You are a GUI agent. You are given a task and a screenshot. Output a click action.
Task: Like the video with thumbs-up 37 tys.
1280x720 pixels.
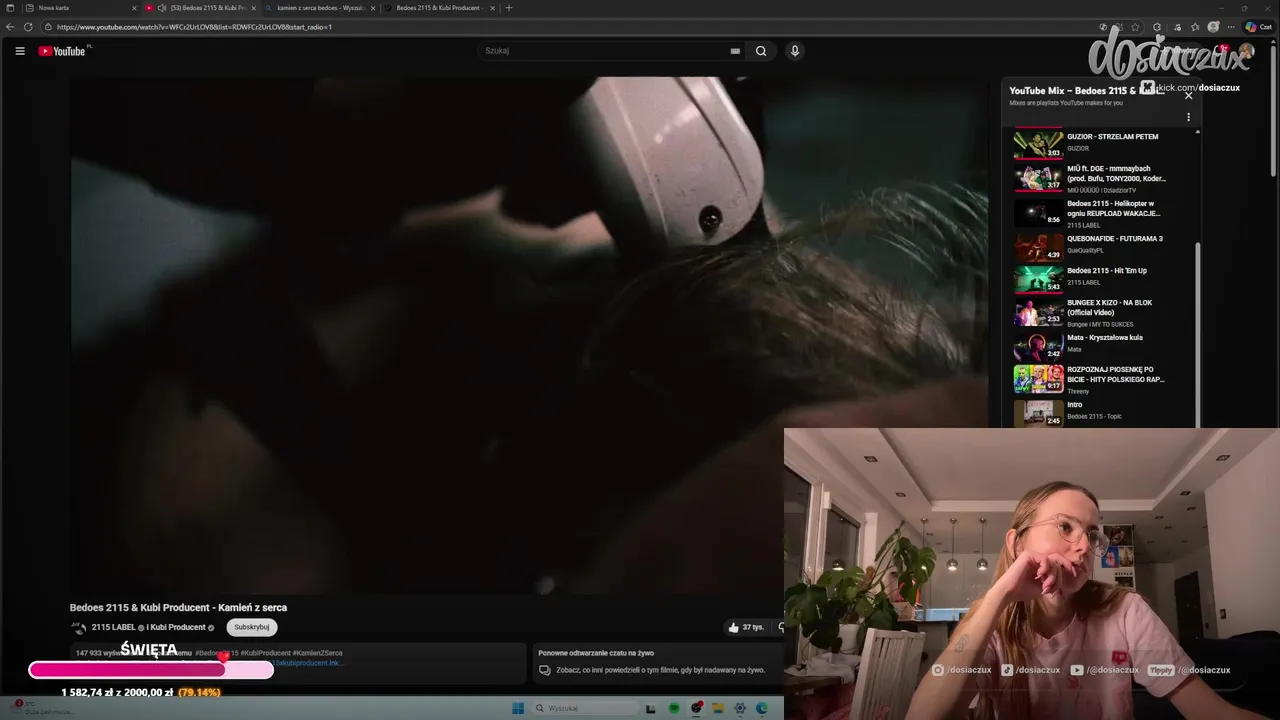coord(745,627)
